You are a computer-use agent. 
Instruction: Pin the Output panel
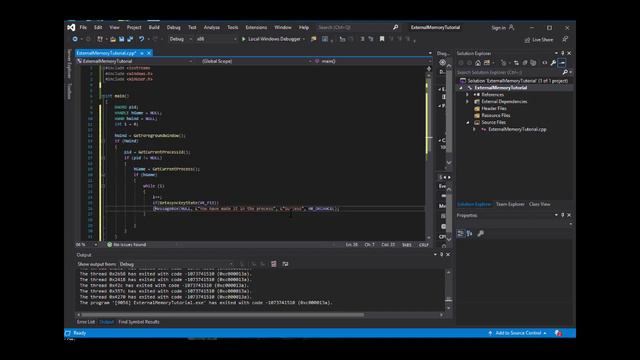[x=441, y=255]
